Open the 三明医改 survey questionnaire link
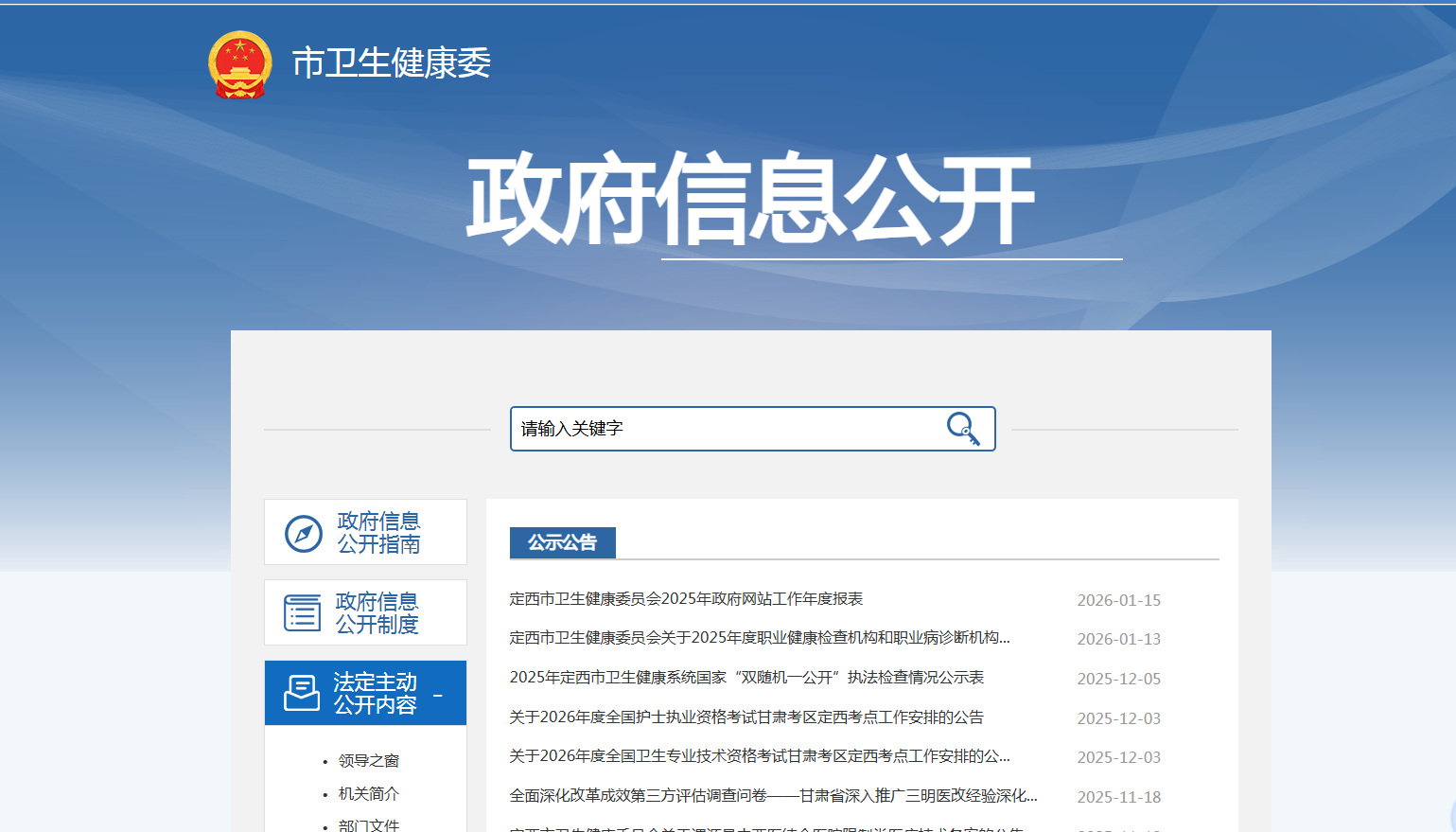Screen dimensions: 1456x832 coord(773,796)
